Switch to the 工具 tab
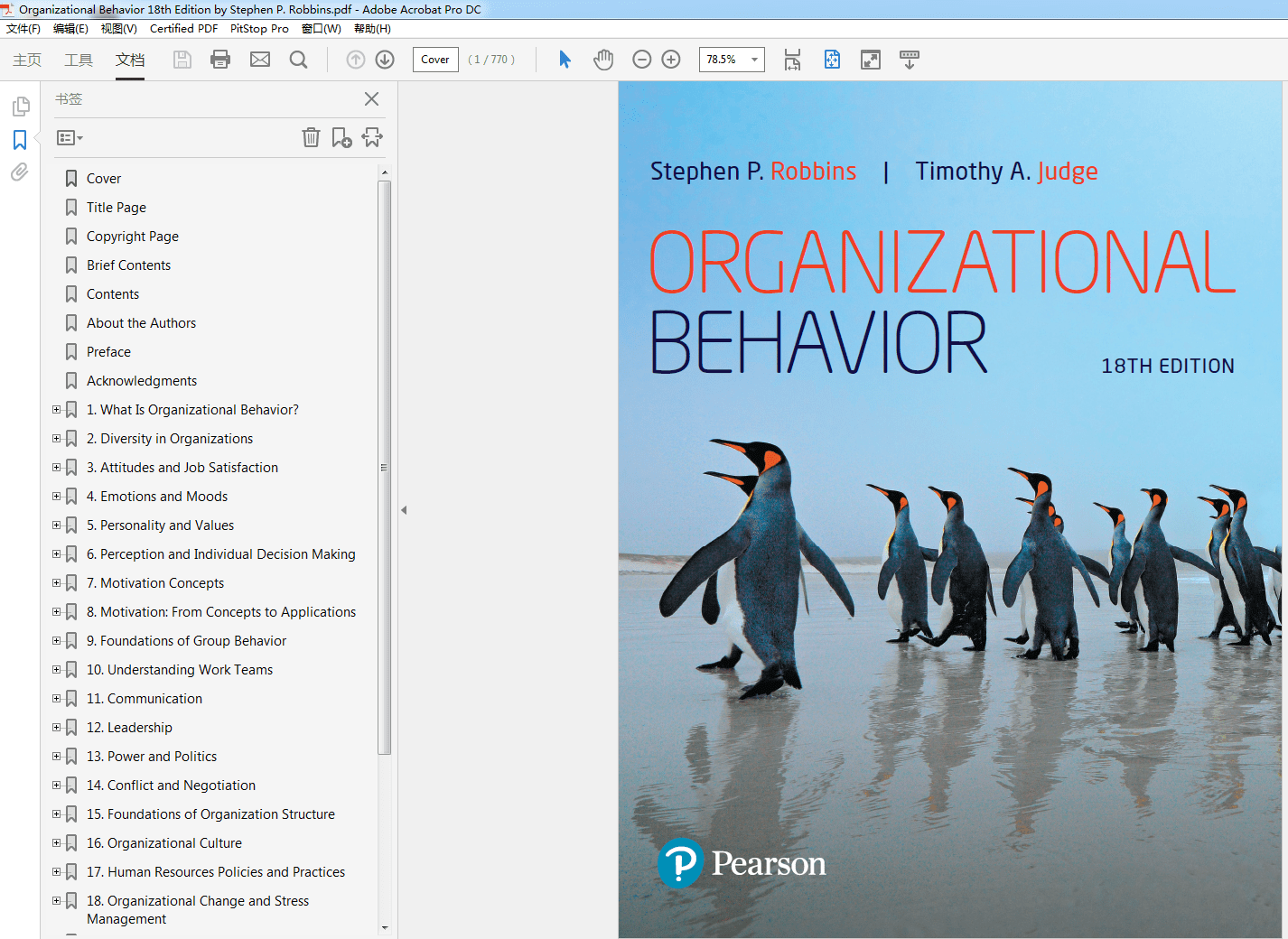Viewport: 1288px width, 939px height. [x=79, y=60]
